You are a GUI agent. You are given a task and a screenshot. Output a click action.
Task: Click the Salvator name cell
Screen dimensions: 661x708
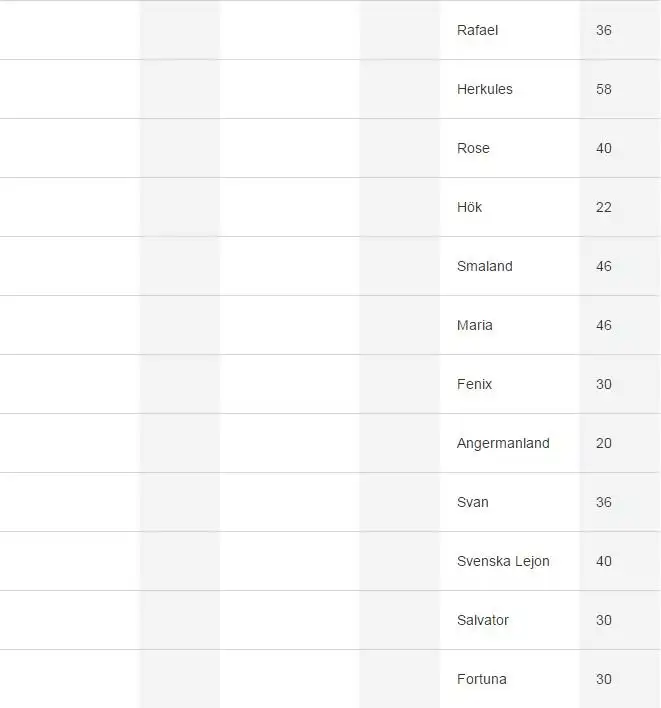tap(482, 620)
